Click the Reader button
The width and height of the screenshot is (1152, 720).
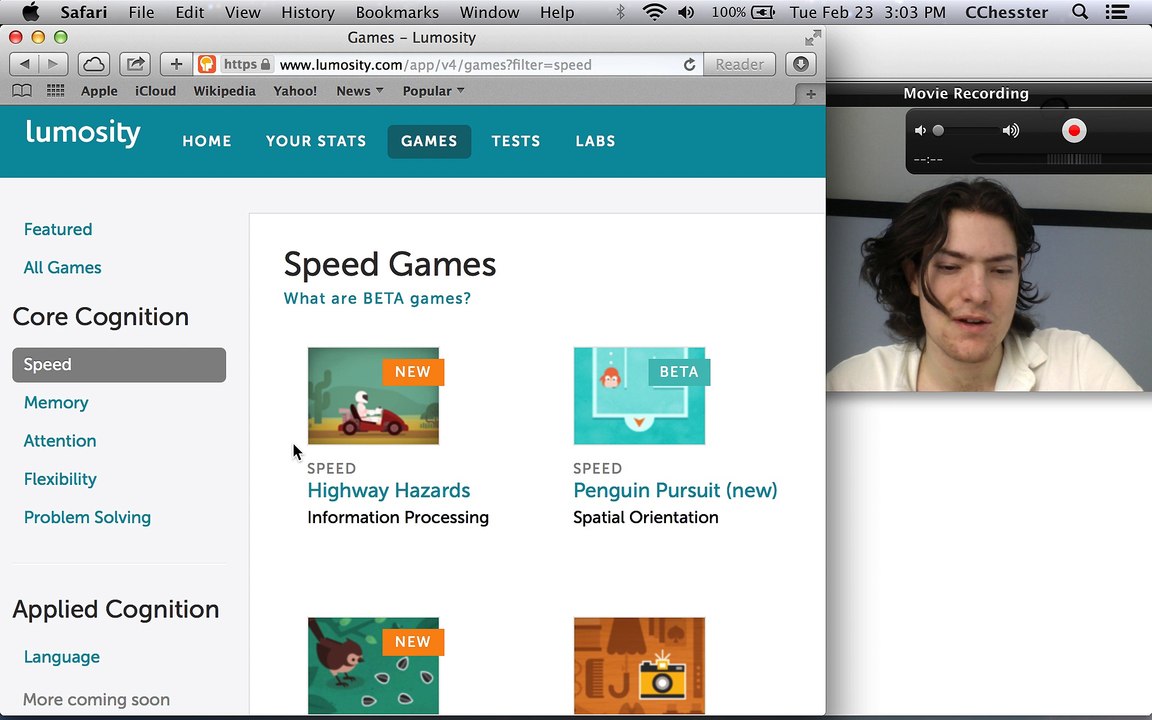pyautogui.click(x=740, y=65)
